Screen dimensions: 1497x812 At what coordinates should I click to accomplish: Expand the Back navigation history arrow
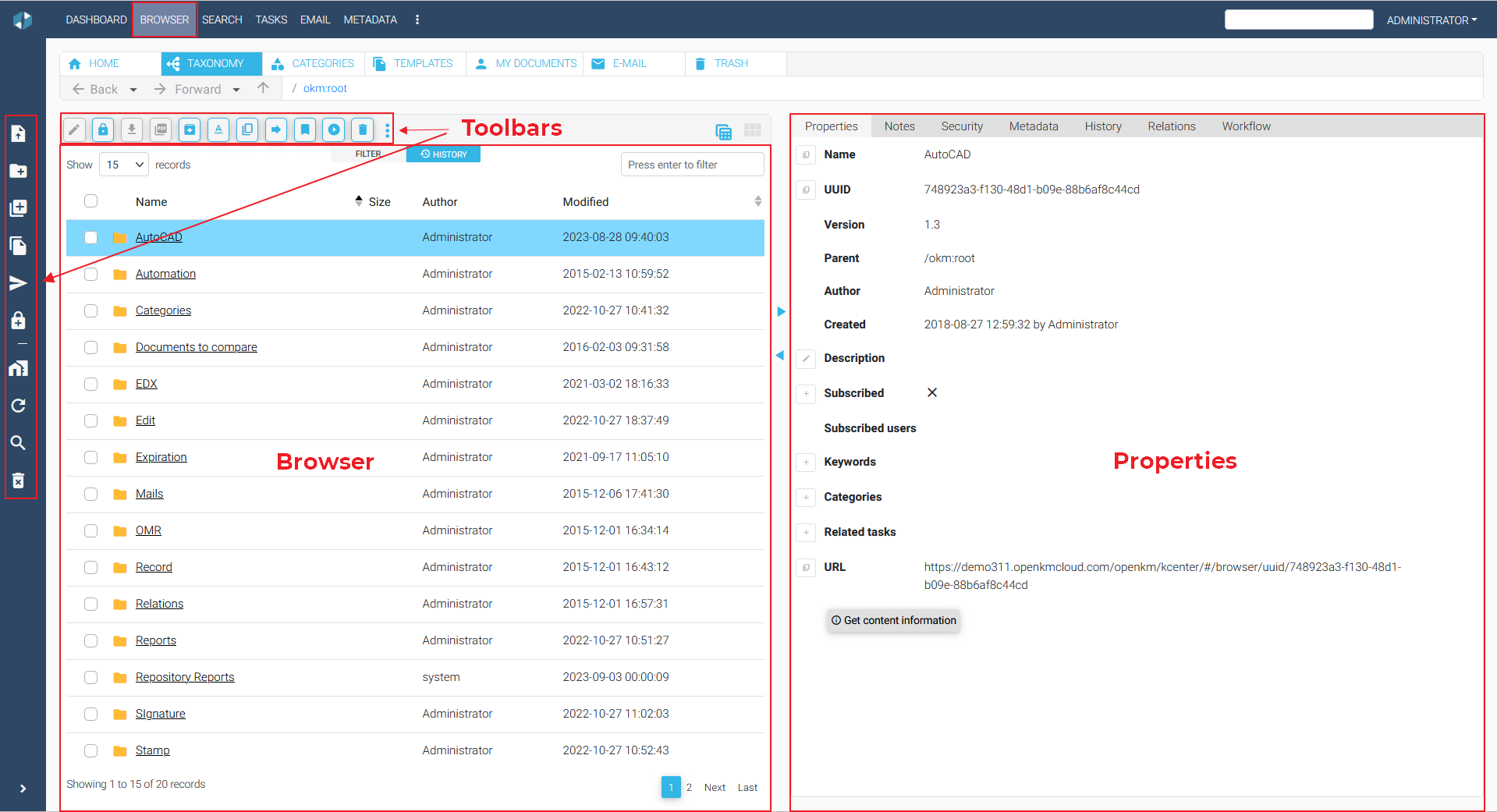[133, 90]
